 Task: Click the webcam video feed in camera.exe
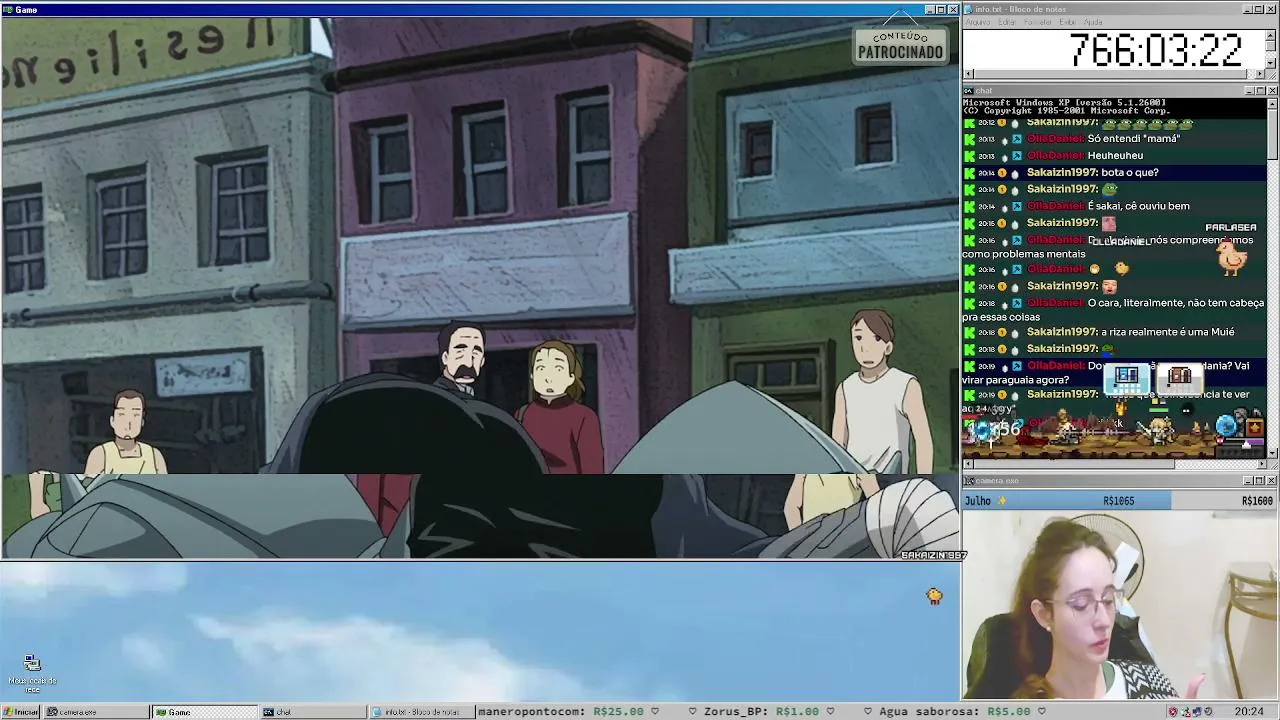coord(1120,605)
